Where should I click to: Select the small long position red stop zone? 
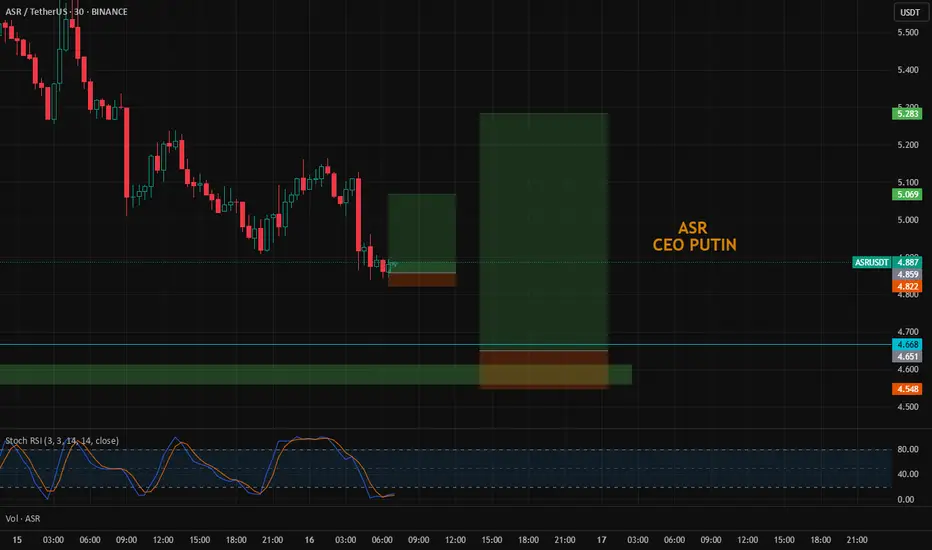tap(422, 279)
